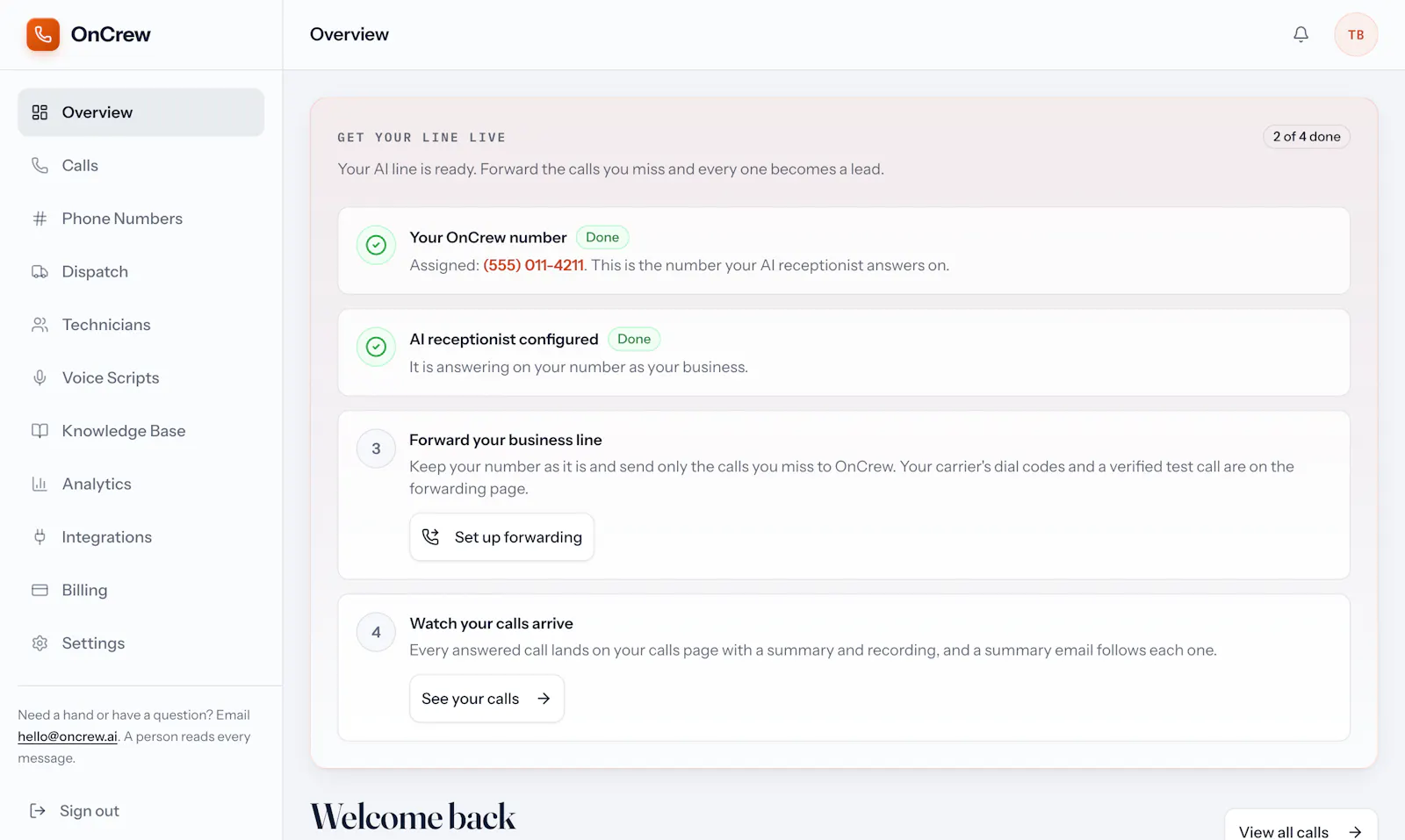Click 'It is answering on your number' text
This screenshot has height=840, width=1405.
pyautogui.click(x=579, y=367)
